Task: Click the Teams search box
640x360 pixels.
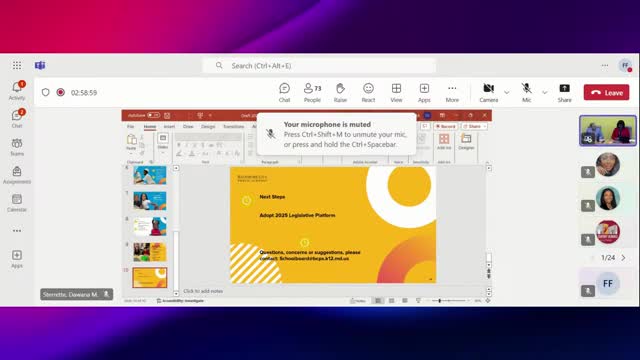Action: 319,66
